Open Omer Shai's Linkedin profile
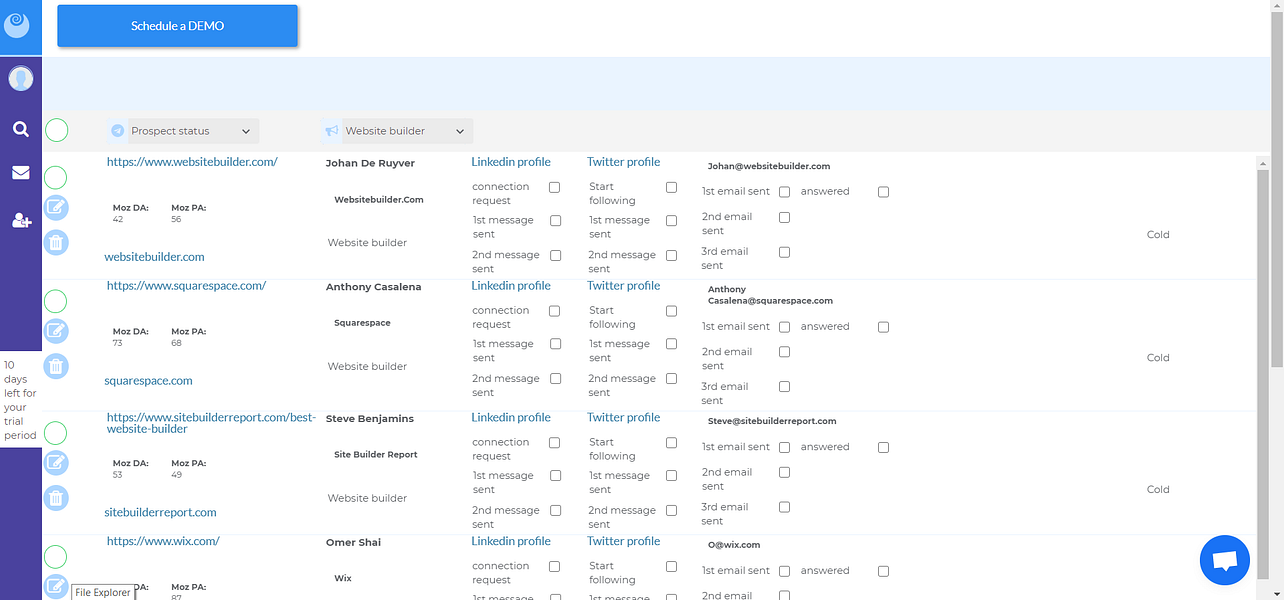Image resolution: width=1284 pixels, height=600 pixels. click(x=511, y=542)
